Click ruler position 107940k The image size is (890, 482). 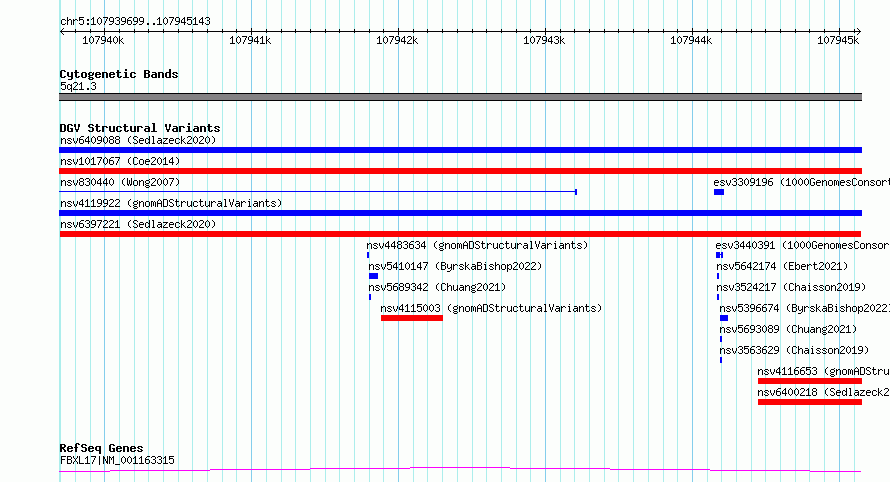(x=103, y=40)
